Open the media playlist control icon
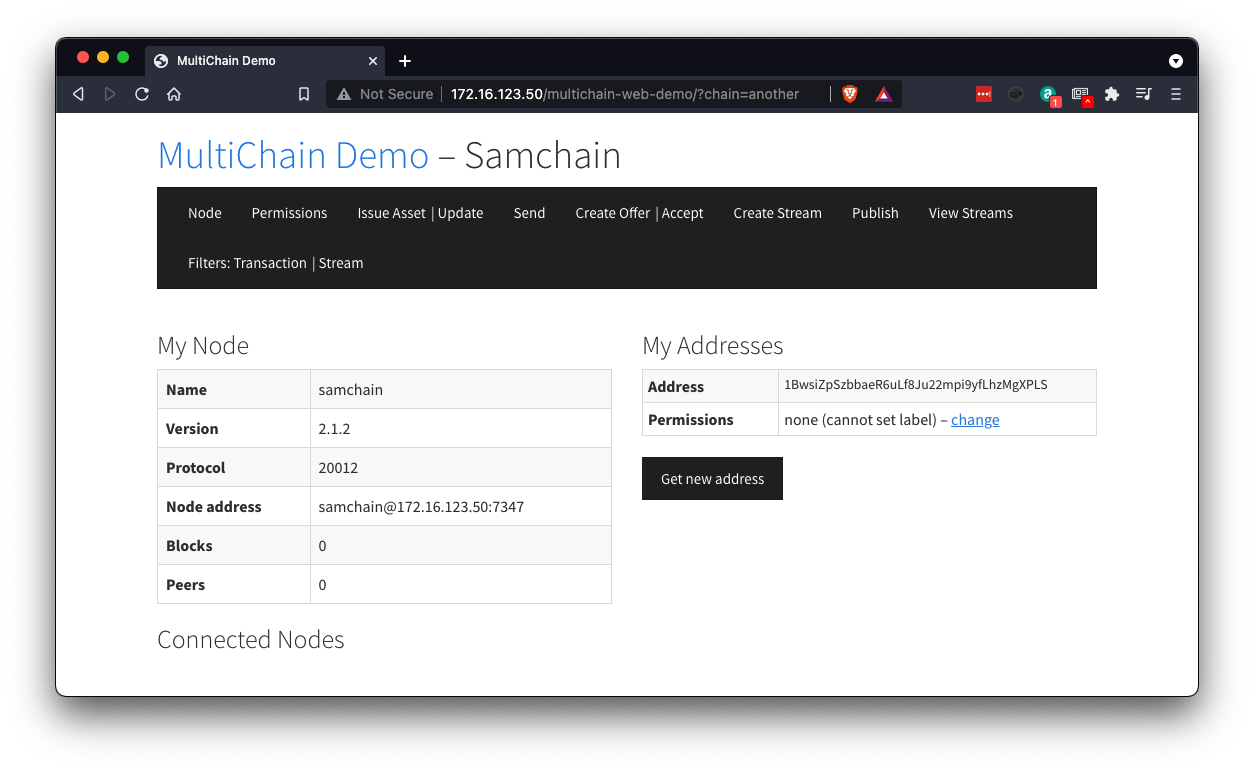 coord(1144,94)
